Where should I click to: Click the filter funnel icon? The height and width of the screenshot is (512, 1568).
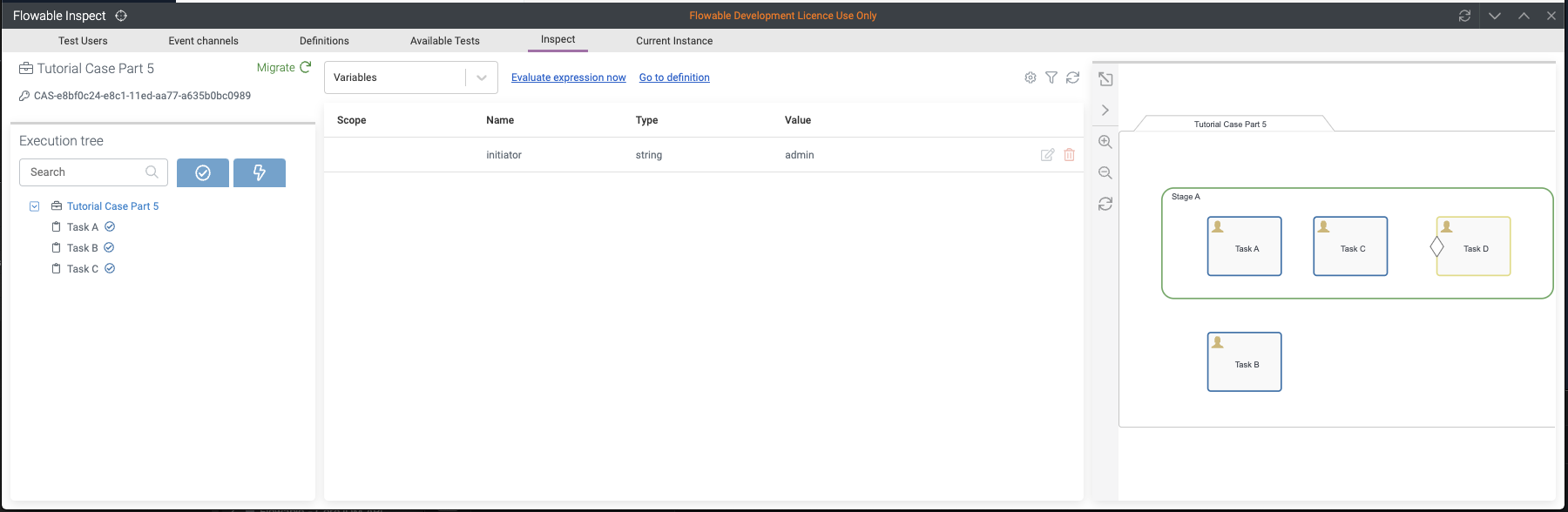point(1051,77)
